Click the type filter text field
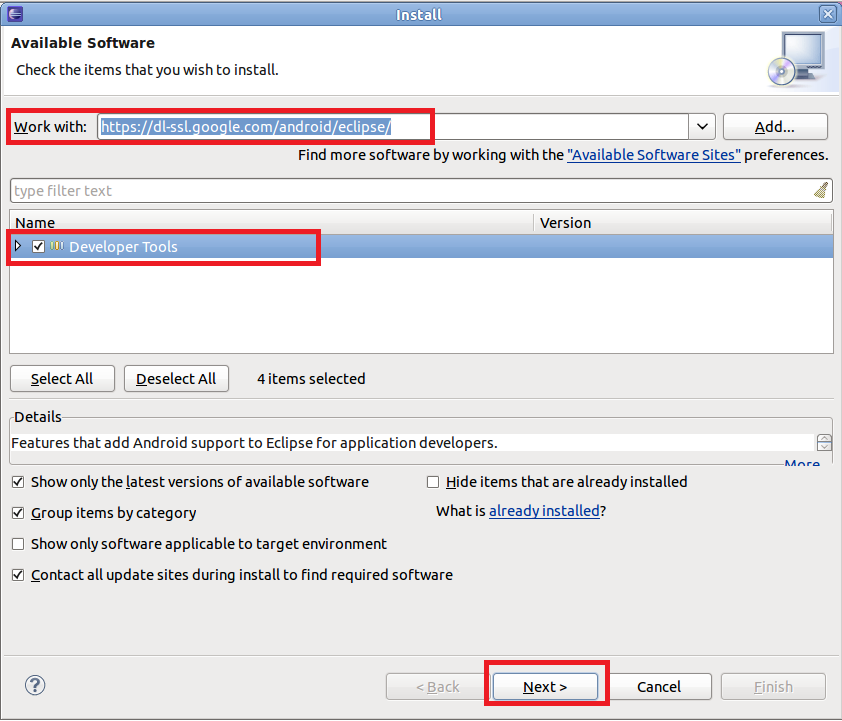The width and height of the screenshot is (842, 721). [x=421, y=191]
